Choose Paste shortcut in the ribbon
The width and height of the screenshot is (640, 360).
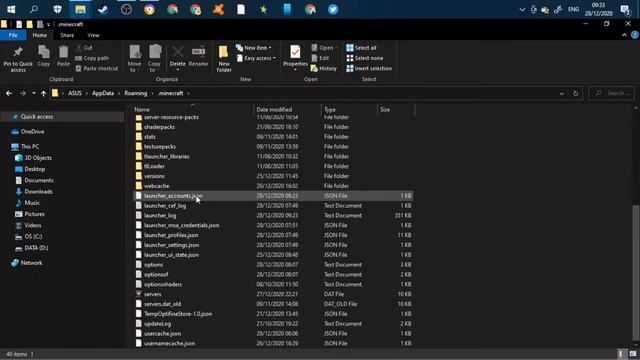[x=97, y=68]
